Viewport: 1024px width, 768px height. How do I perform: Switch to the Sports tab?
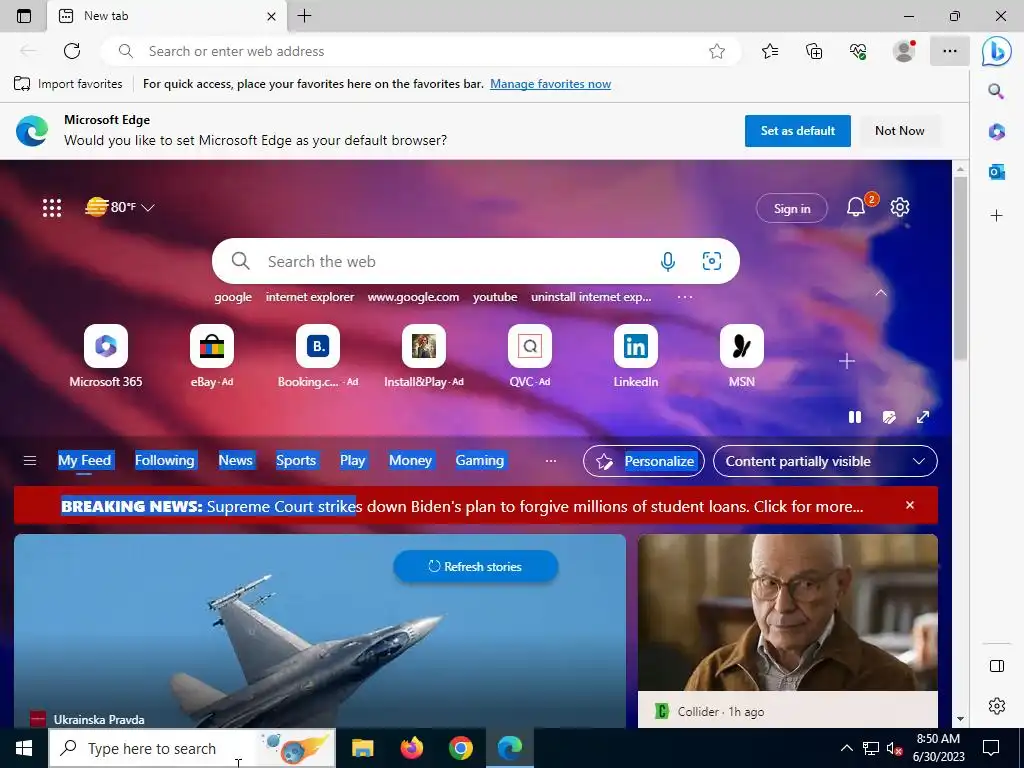pos(296,460)
